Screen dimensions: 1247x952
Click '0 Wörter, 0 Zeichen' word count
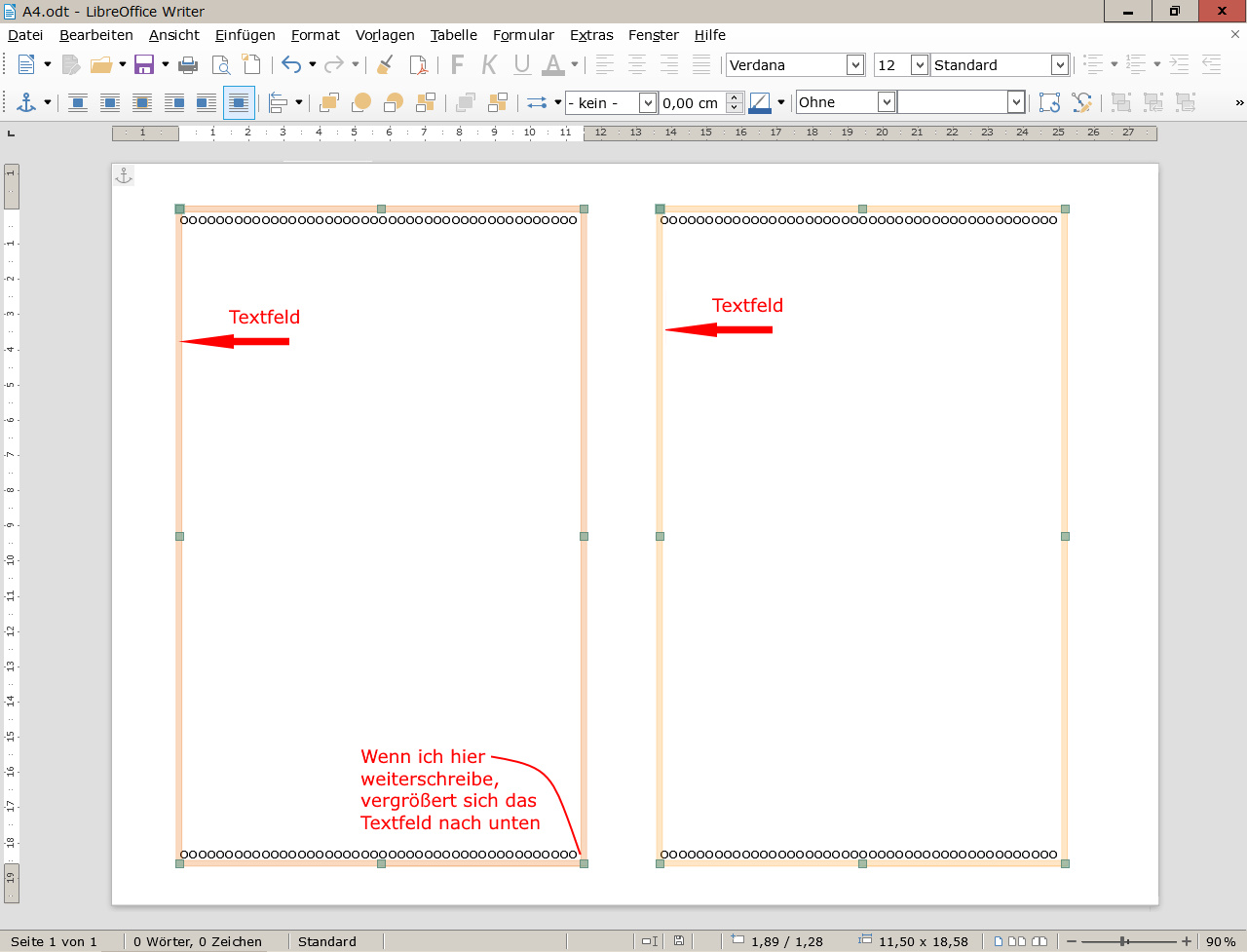[x=198, y=941]
